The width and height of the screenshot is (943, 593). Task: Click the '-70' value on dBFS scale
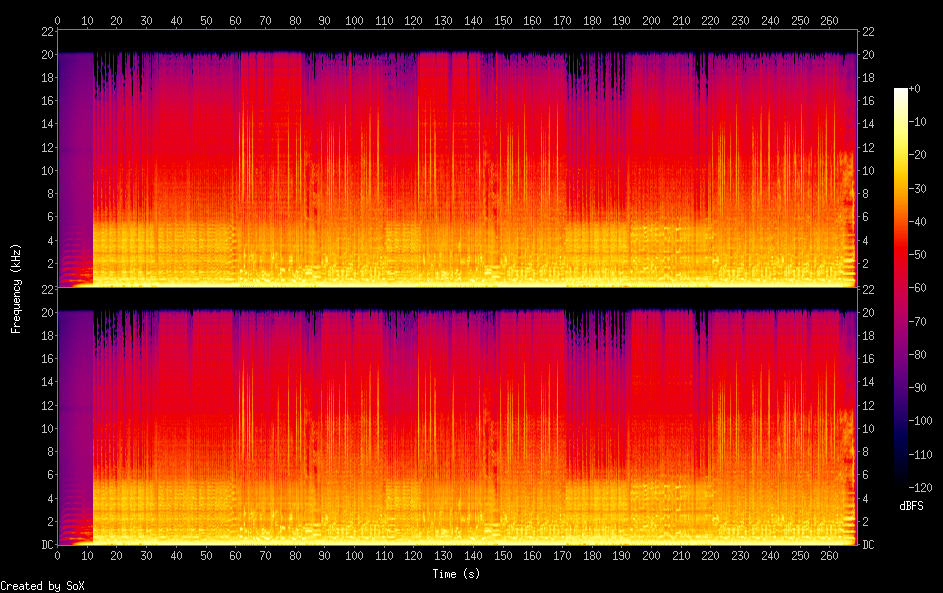pos(918,321)
